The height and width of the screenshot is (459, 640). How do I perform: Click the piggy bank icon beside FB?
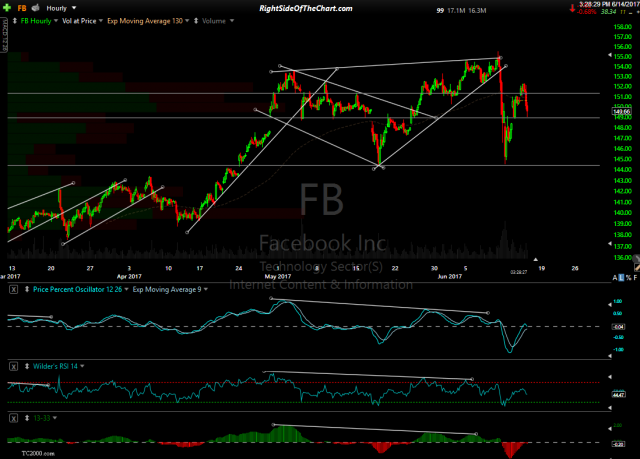coord(36,8)
